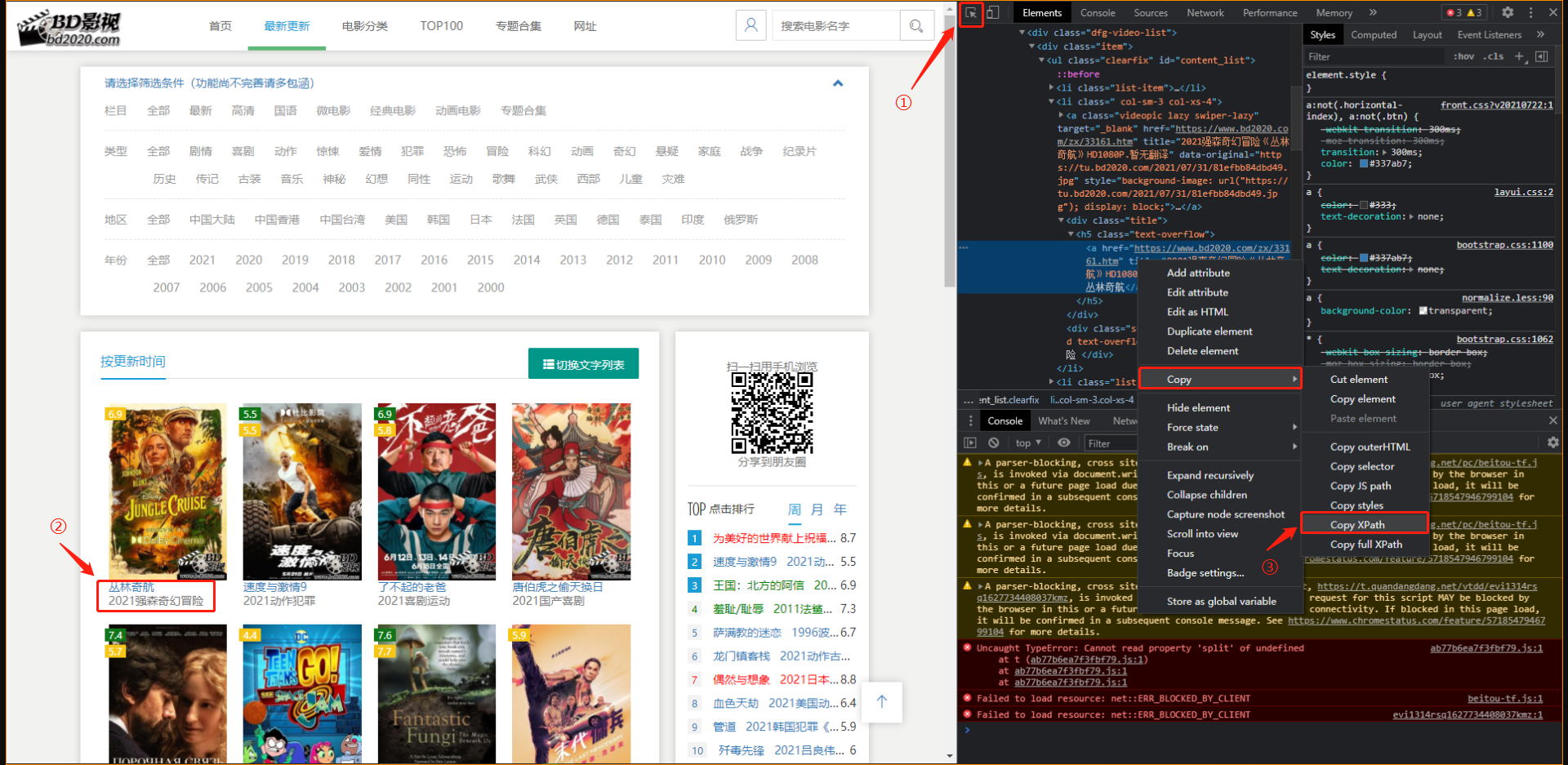
Task: Click the transparent background-color swatch
Action: (1423, 311)
